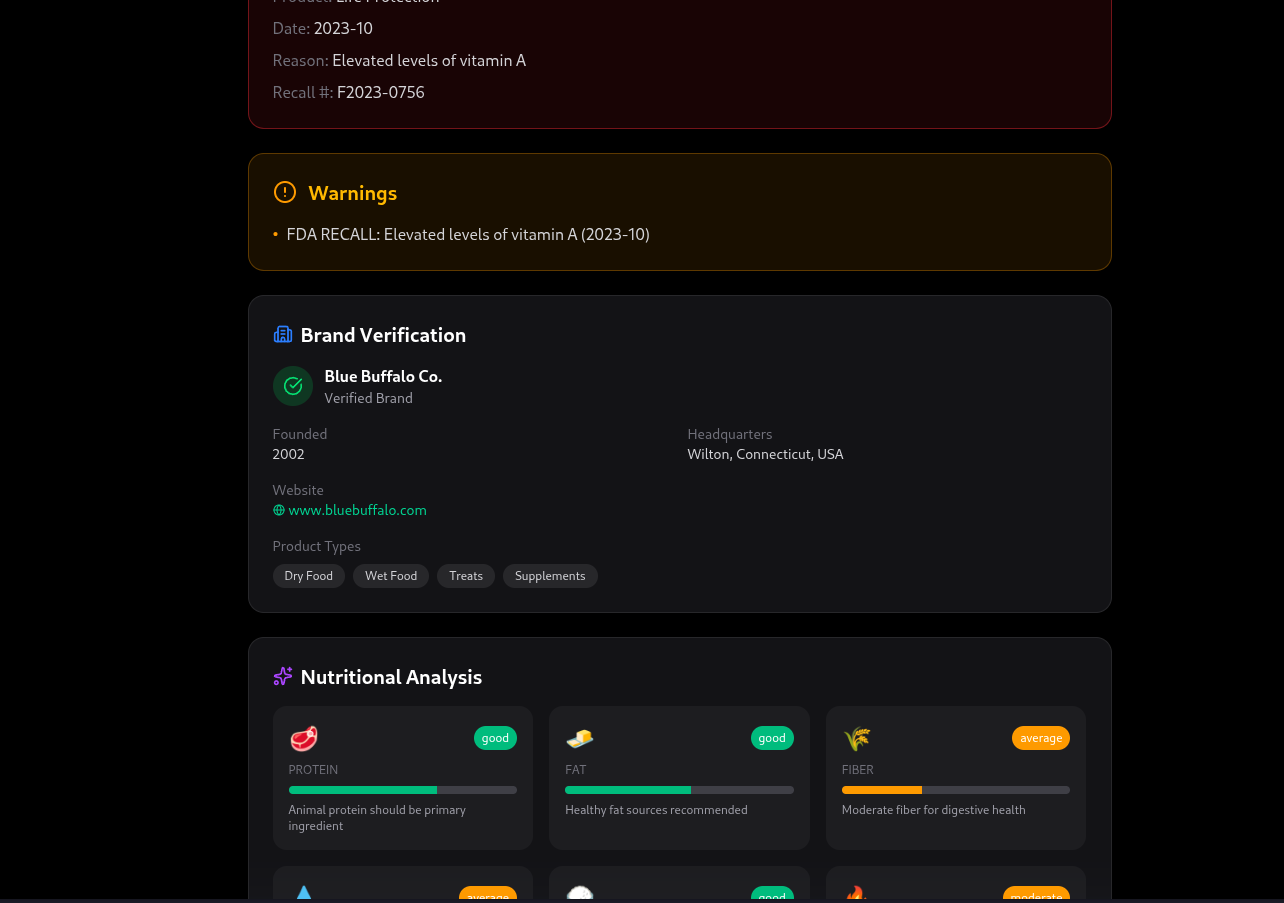
Task: Click the recall number F2023-0756
Action: tap(381, 92)
